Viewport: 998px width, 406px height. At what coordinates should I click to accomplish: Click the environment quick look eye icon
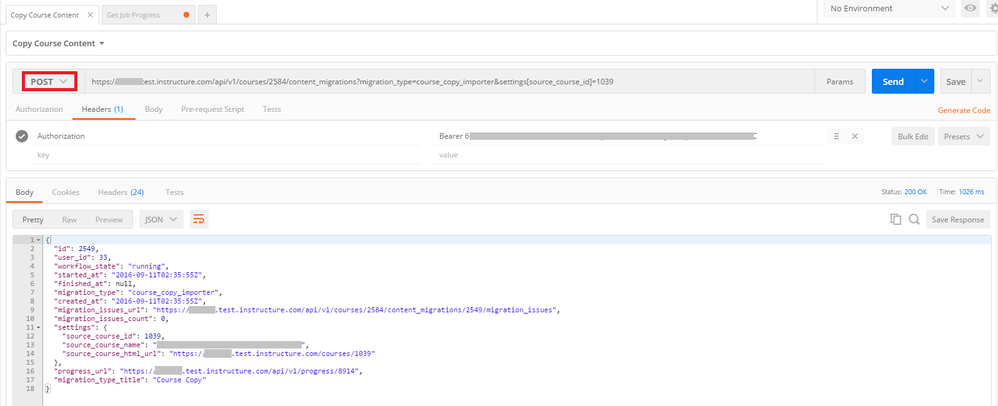(x=970, y=9)
